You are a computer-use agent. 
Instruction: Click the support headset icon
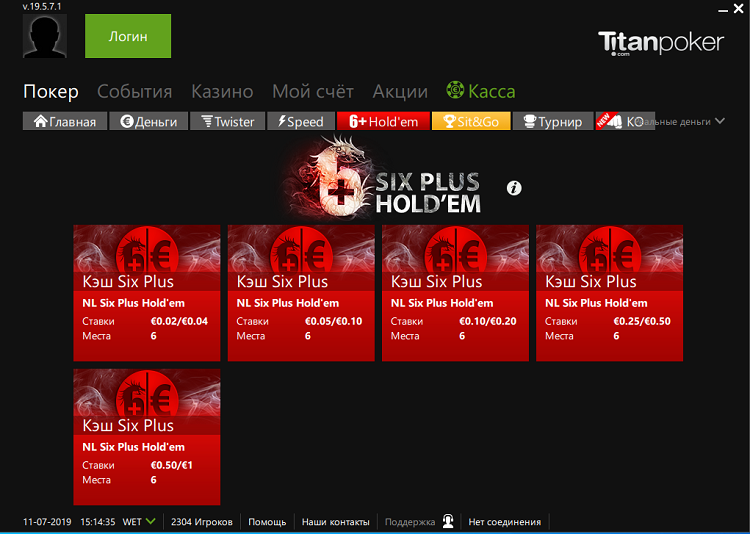click(x=448, y=521)
